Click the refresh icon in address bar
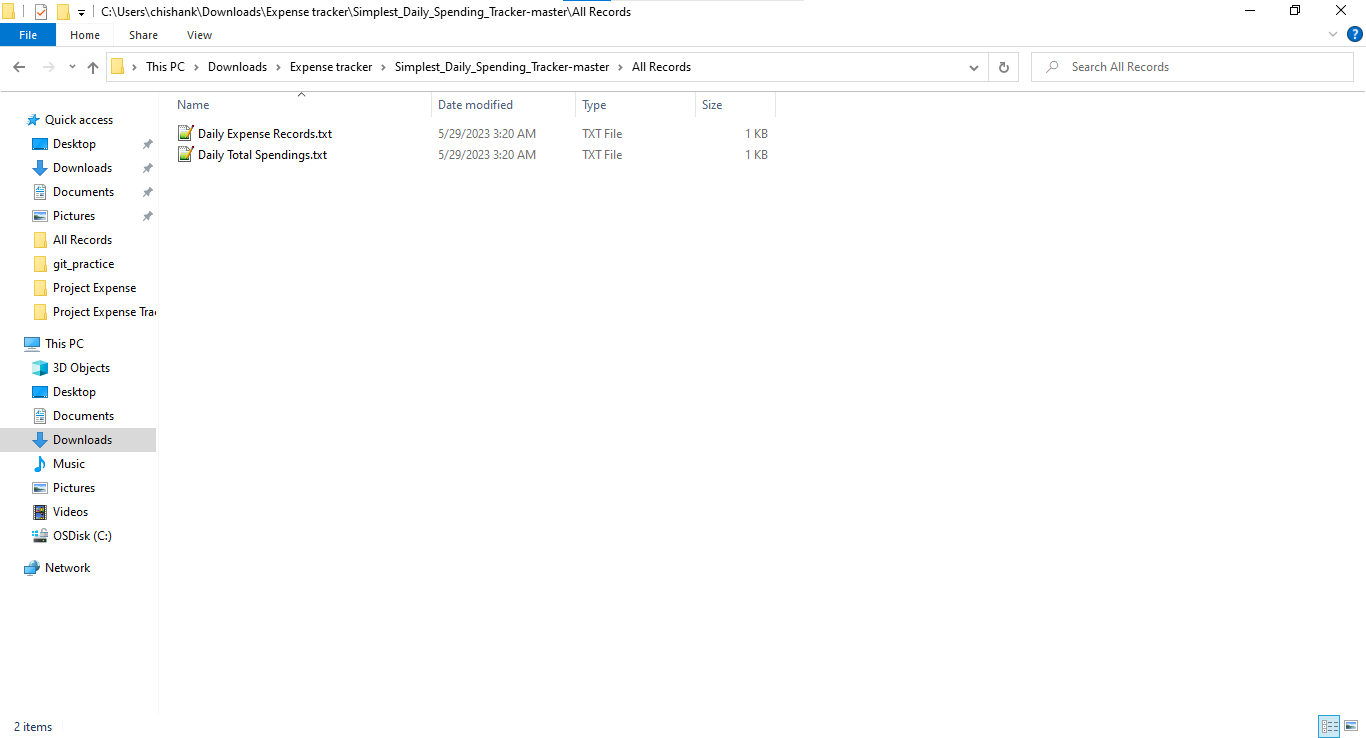 [x=1003, y=66]
